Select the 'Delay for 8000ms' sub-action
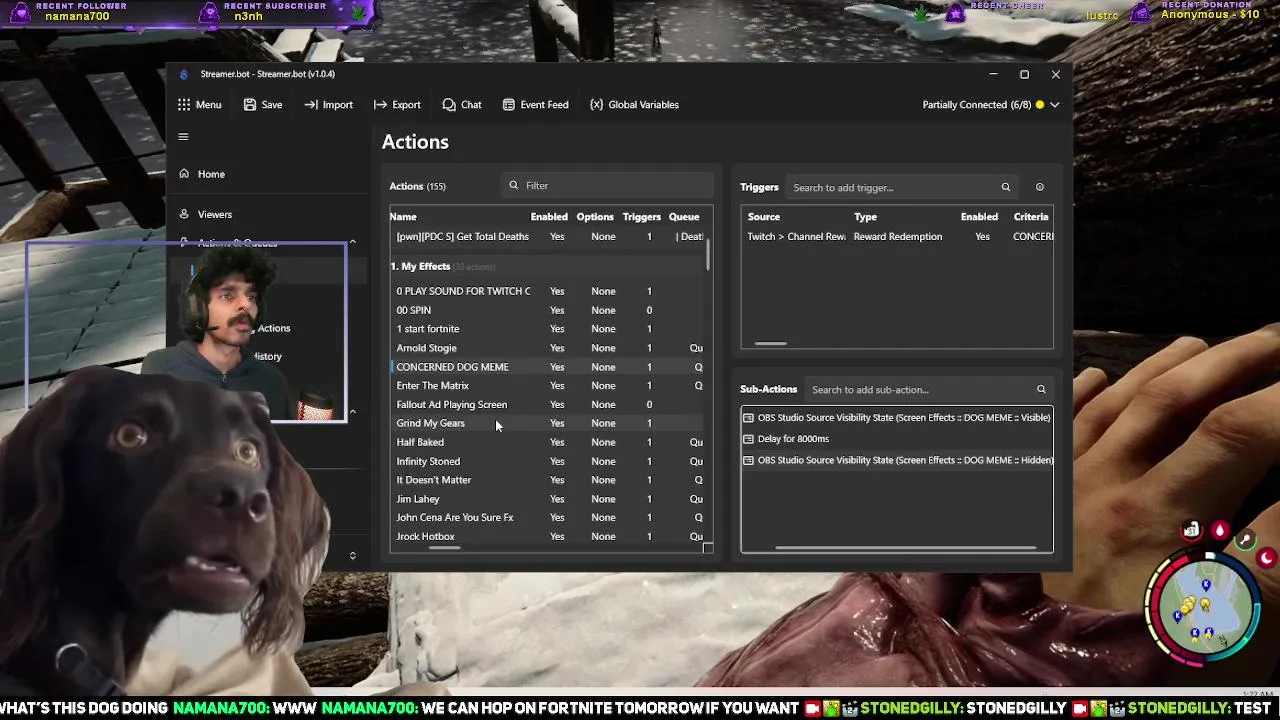 [897, 438]
